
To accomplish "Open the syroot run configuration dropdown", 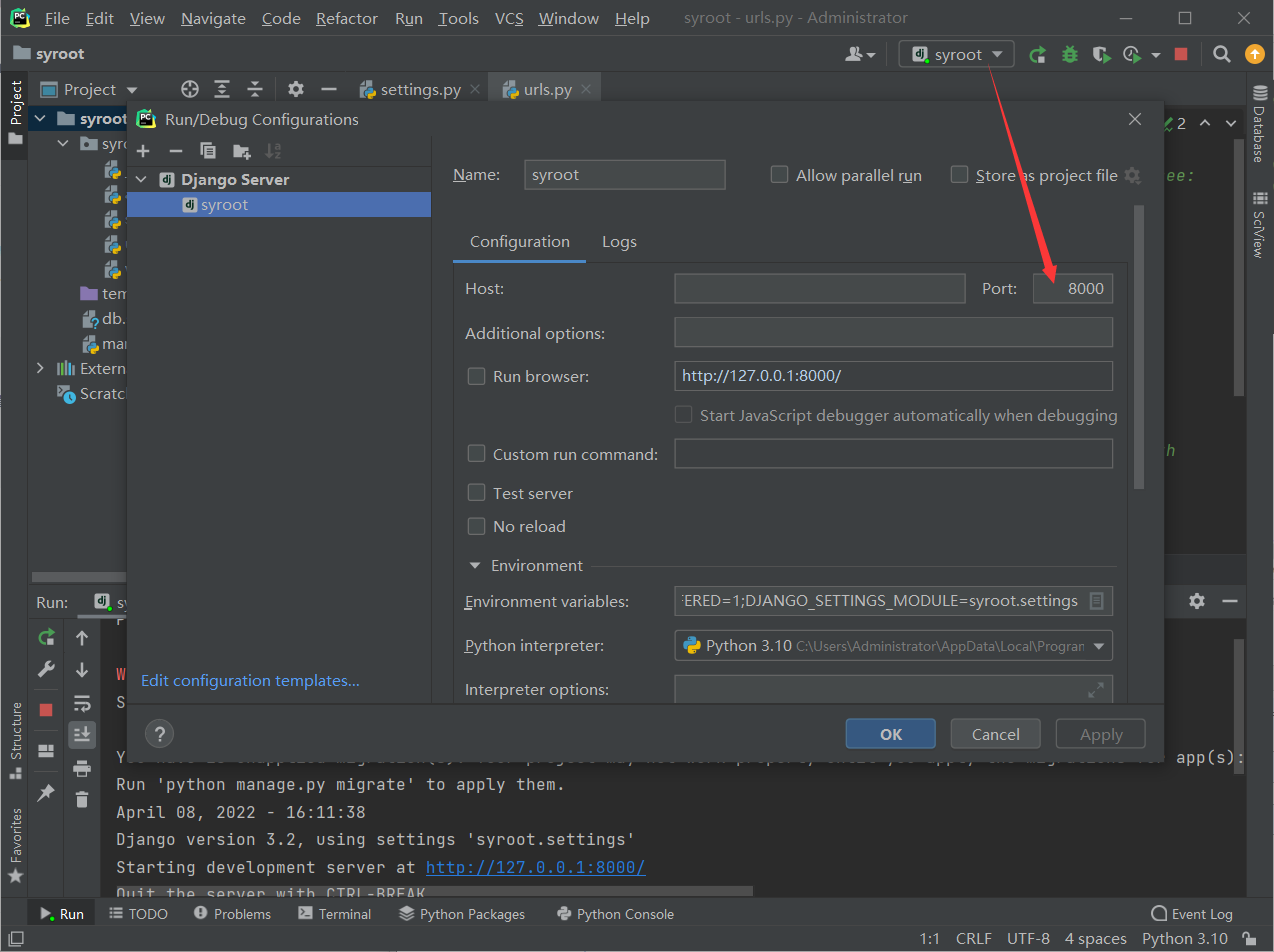I will (956, 54).
